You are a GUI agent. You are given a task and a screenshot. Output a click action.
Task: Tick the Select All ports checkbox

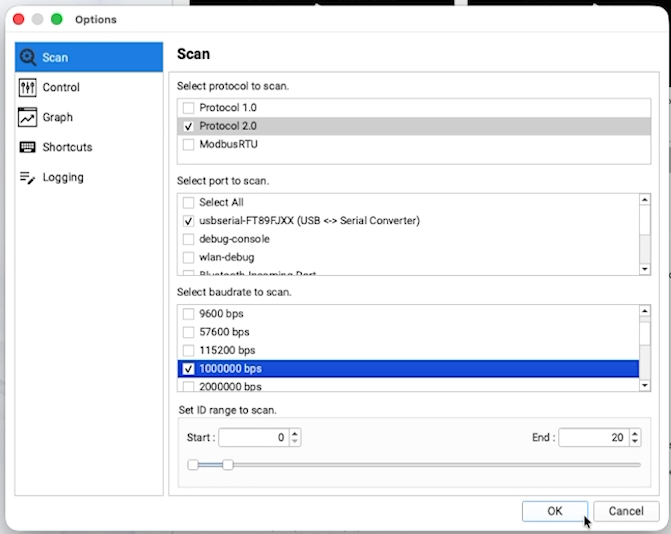[188, 202]
